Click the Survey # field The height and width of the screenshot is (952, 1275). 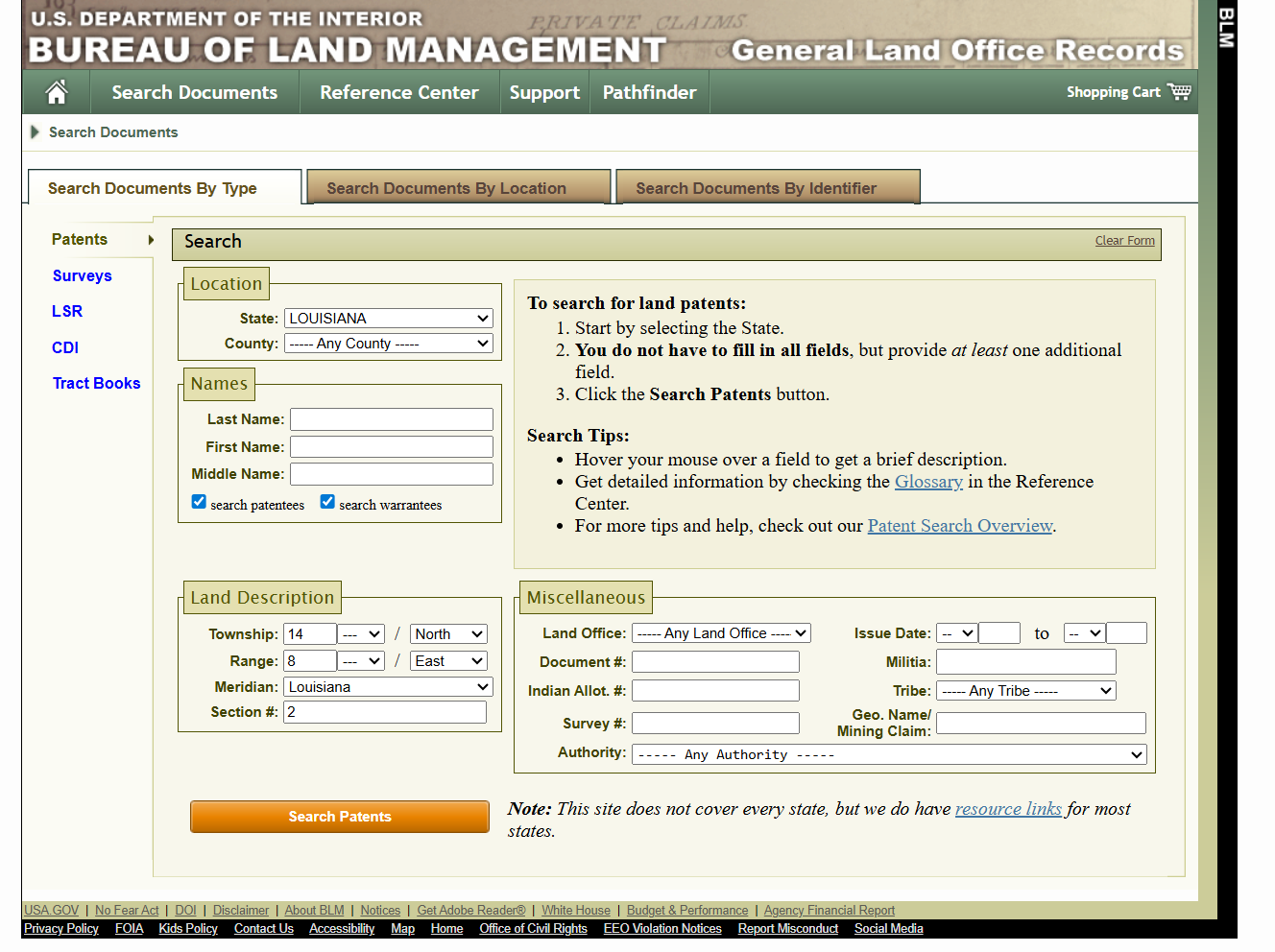point(715,724)
